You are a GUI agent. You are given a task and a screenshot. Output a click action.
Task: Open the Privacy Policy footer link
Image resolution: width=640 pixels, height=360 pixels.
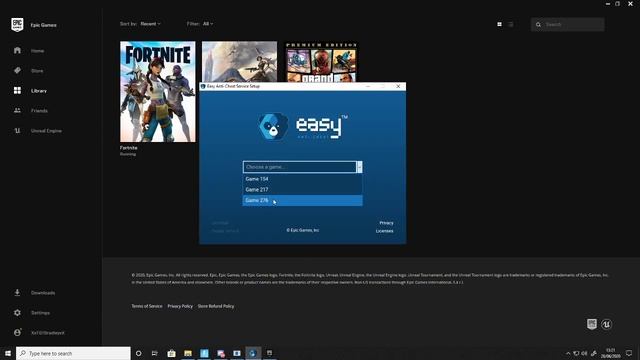click(180, 306)
